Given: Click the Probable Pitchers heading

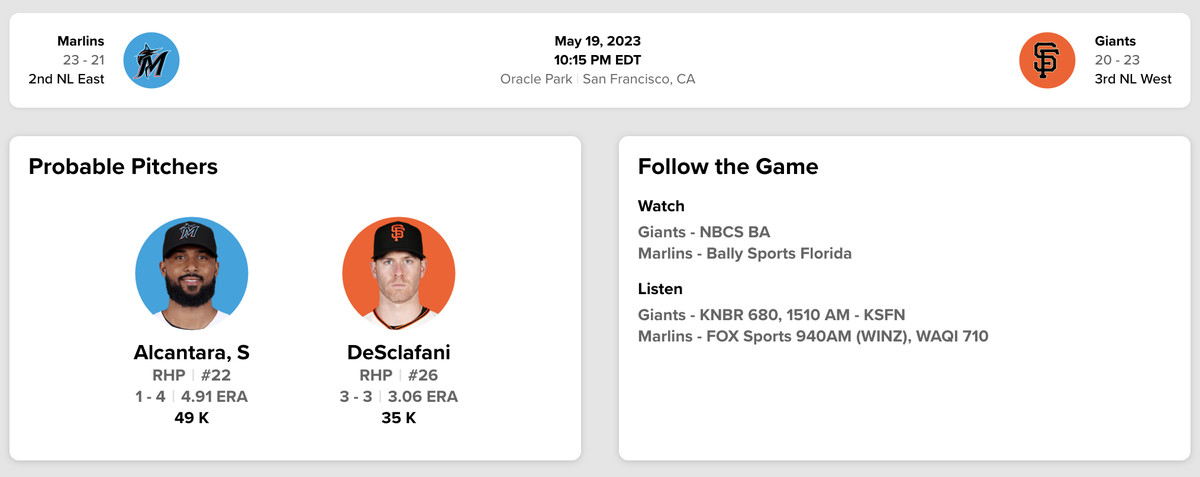Looking at the screenshot, I should click(123, 167).
